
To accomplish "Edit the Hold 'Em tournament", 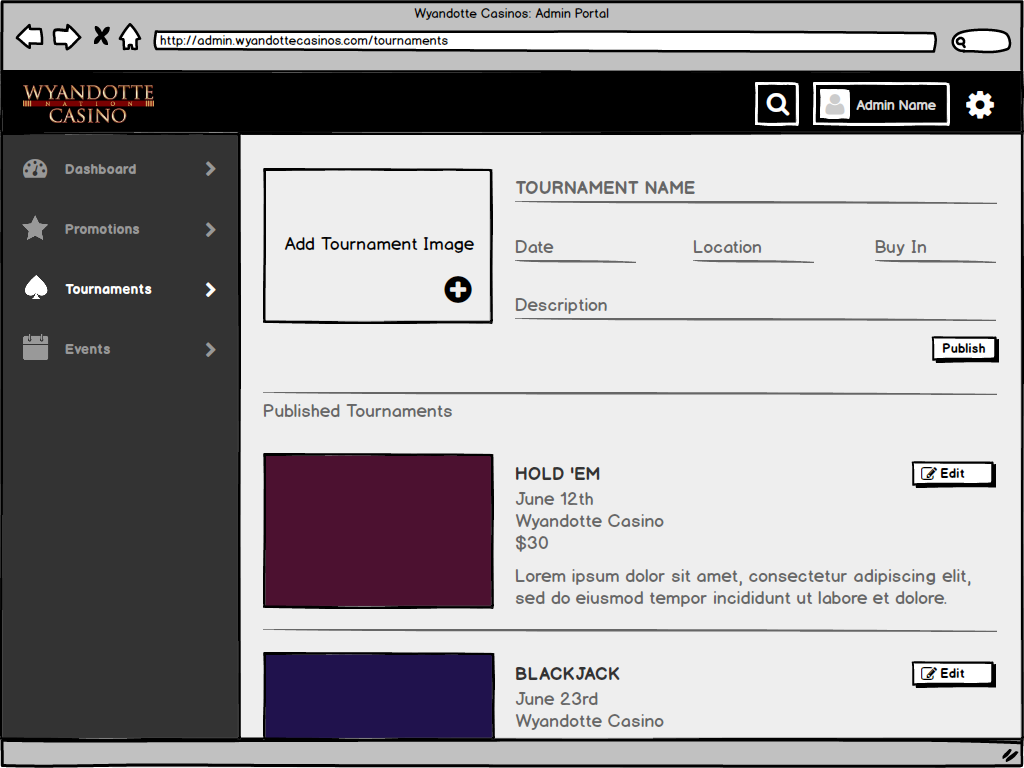I will coord(953,474).
